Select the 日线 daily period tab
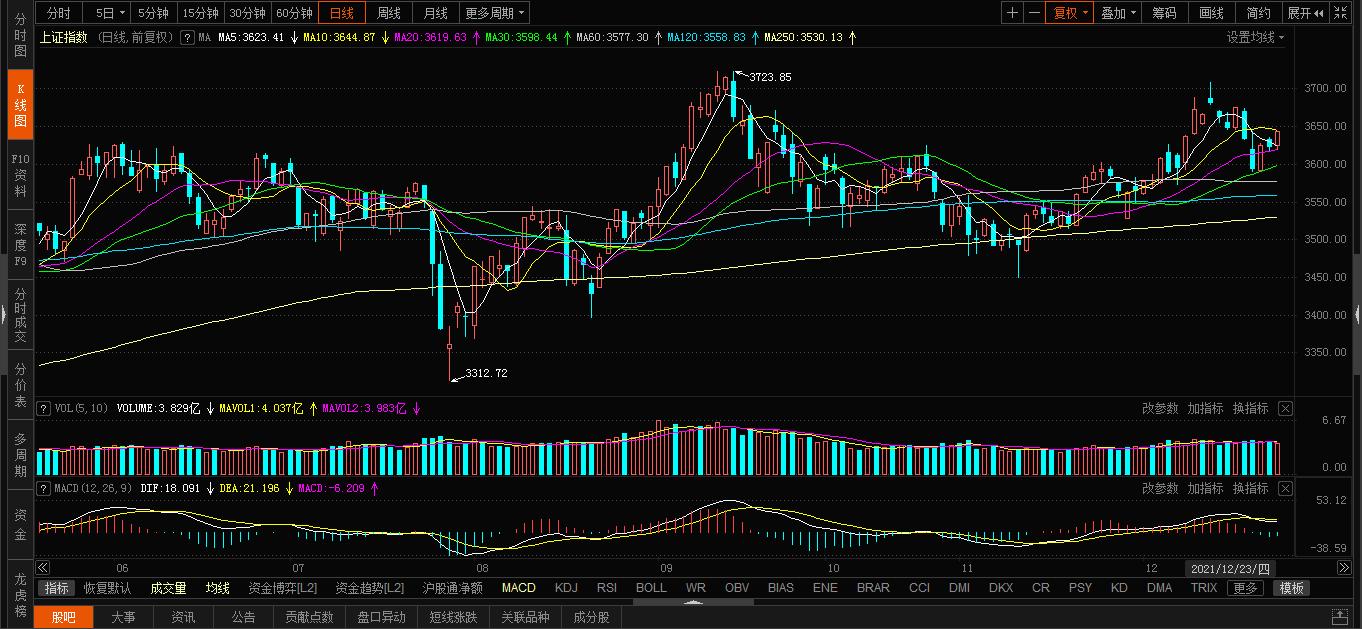This screenshot has height=629, width=1362. (341, 13)
